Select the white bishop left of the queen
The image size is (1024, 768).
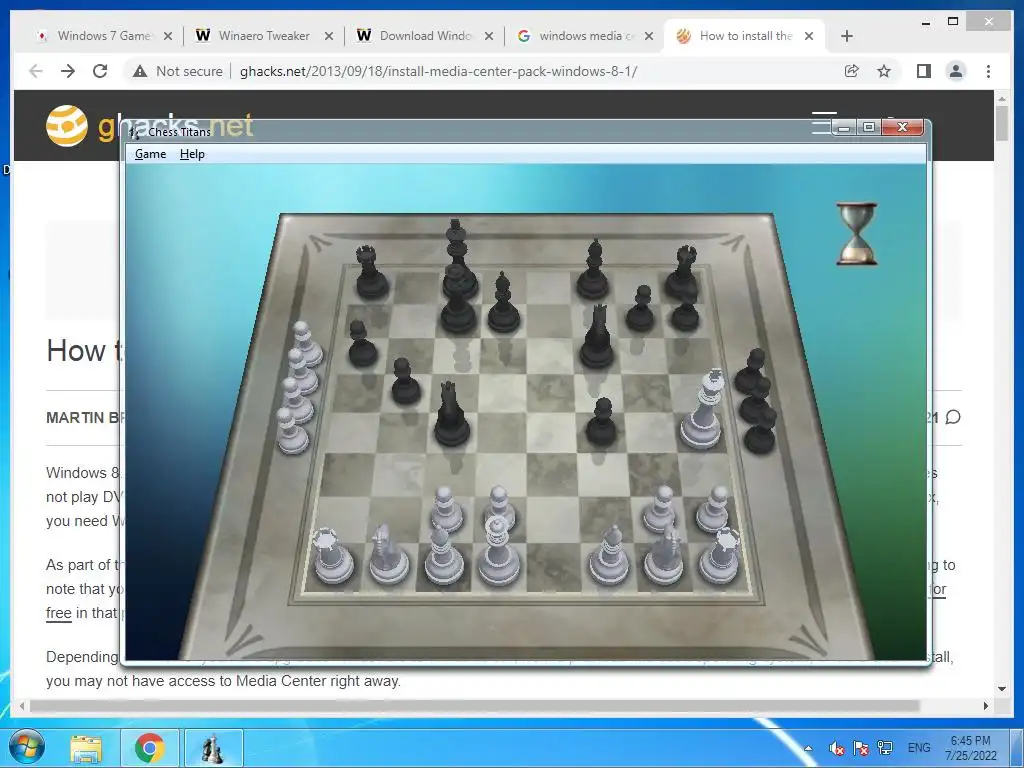(x=443, y=556)
